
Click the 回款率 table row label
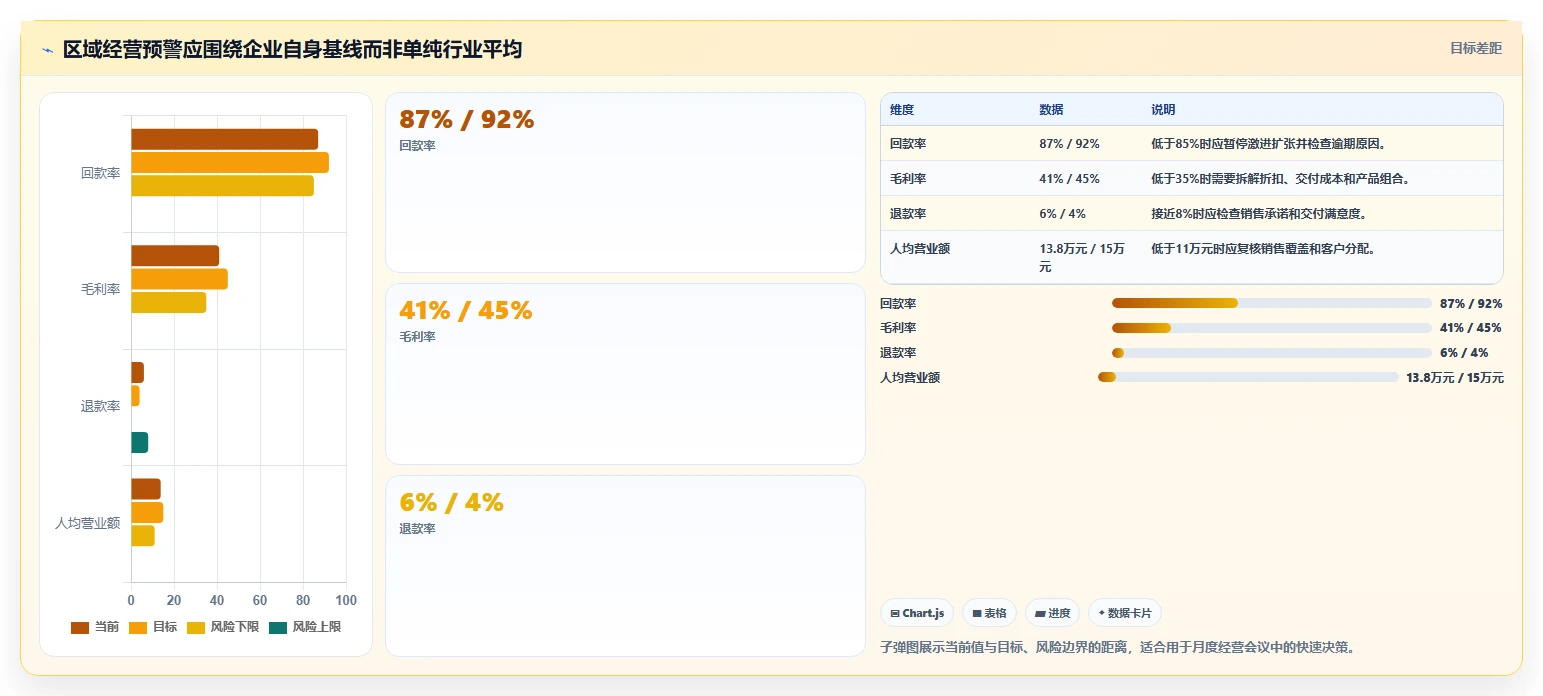(x=908, y=144)
